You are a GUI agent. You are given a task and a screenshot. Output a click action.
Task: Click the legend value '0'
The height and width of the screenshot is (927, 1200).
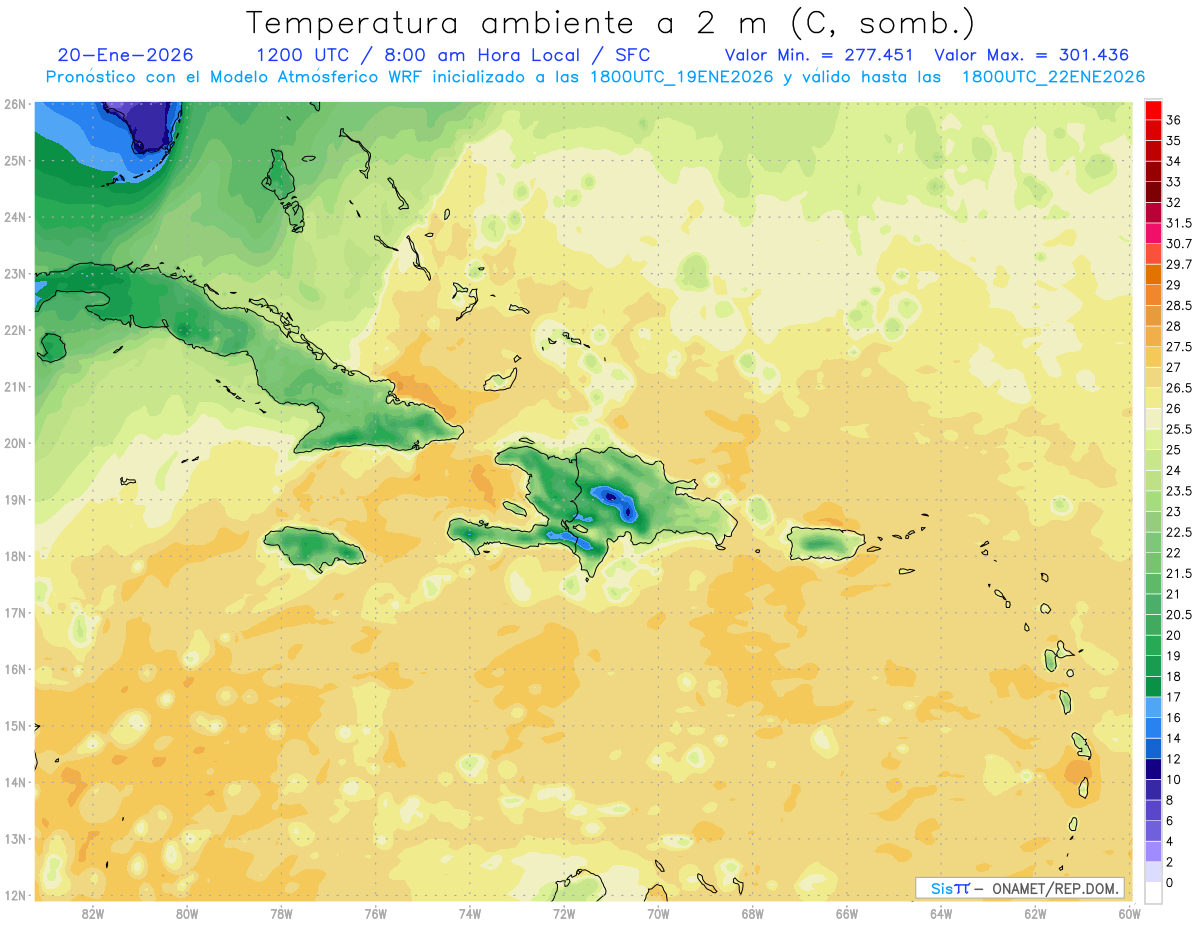point(1170,883)
